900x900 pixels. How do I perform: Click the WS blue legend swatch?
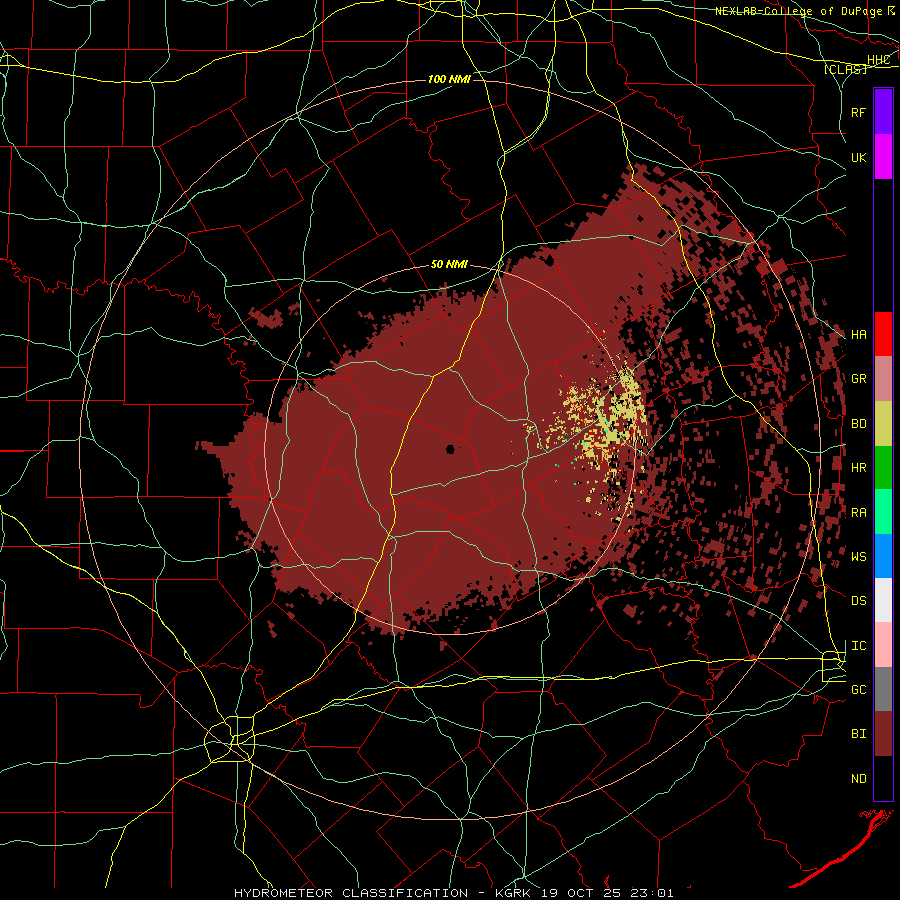click(883, 556)
